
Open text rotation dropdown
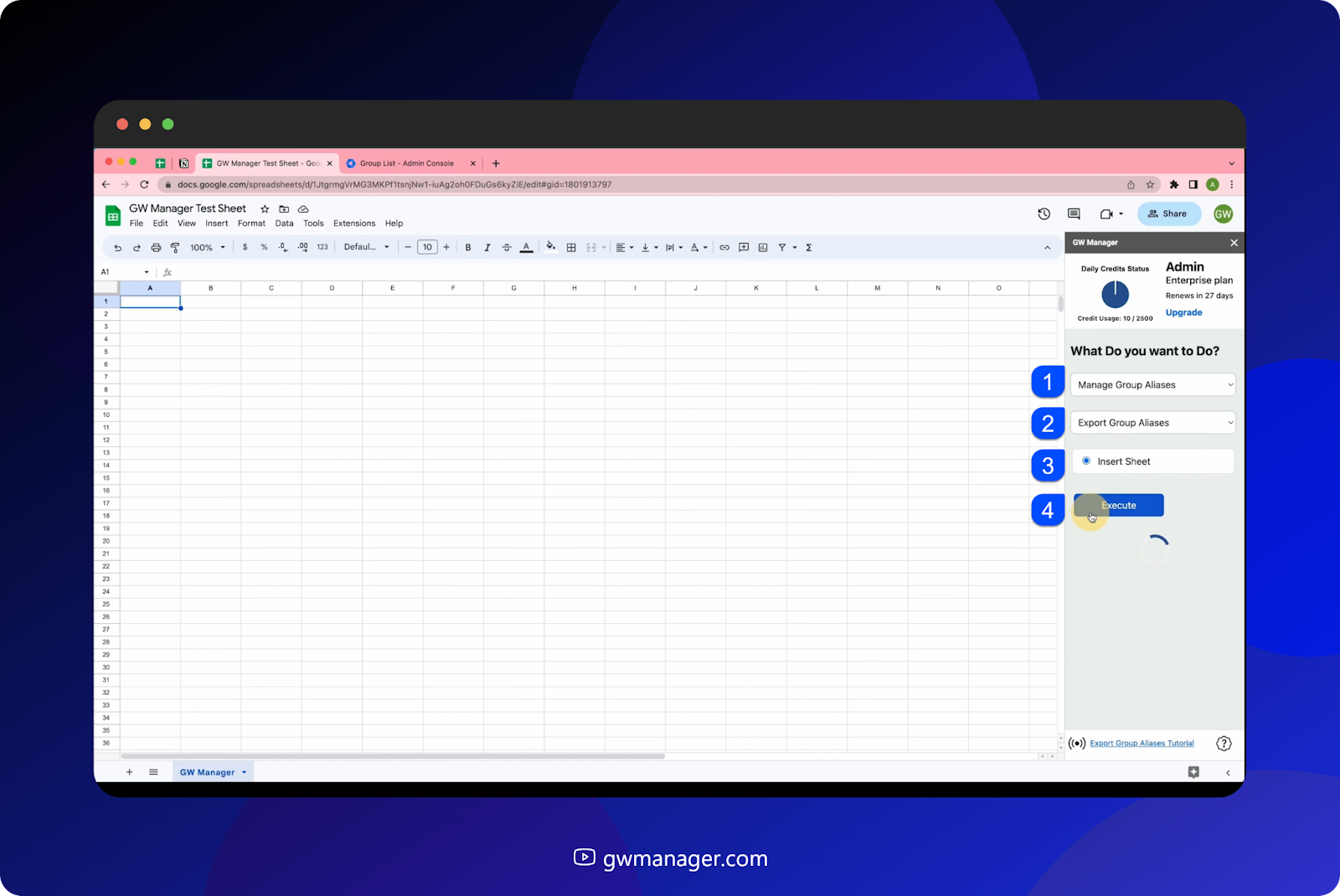699,248
